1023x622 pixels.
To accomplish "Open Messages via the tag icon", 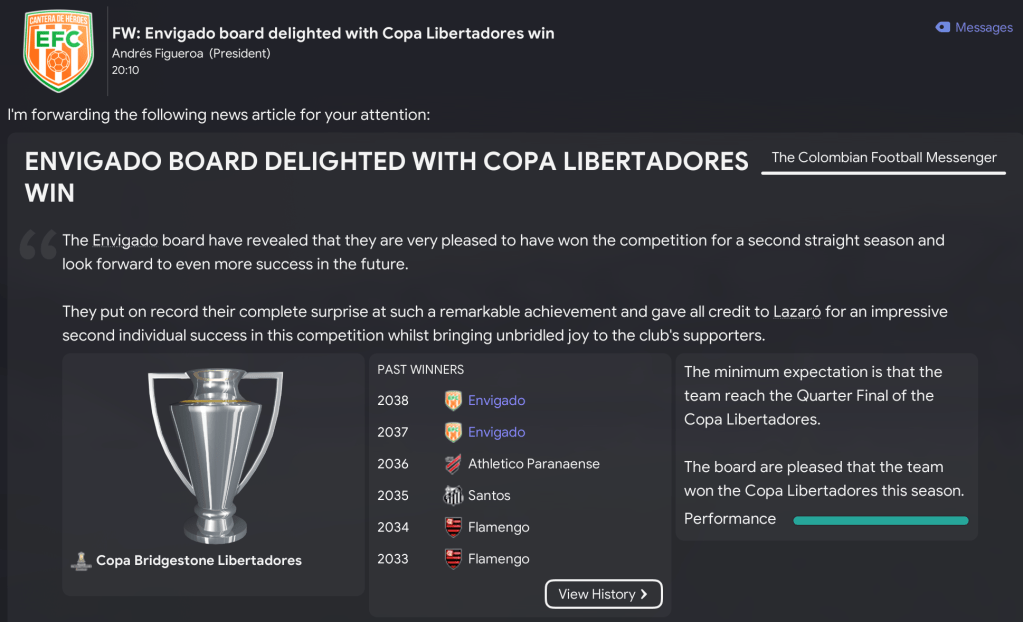I will 942,28.
